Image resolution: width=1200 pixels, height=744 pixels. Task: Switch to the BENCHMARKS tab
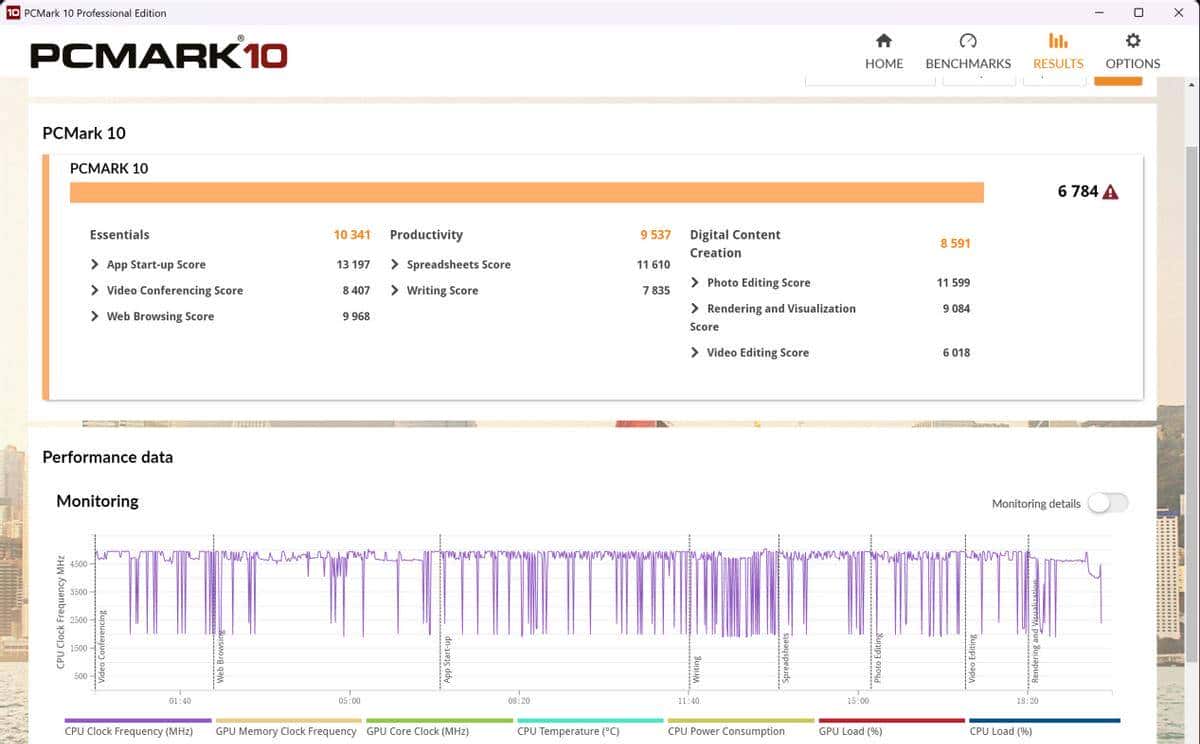pyautogui.click(x=968, y=63)
